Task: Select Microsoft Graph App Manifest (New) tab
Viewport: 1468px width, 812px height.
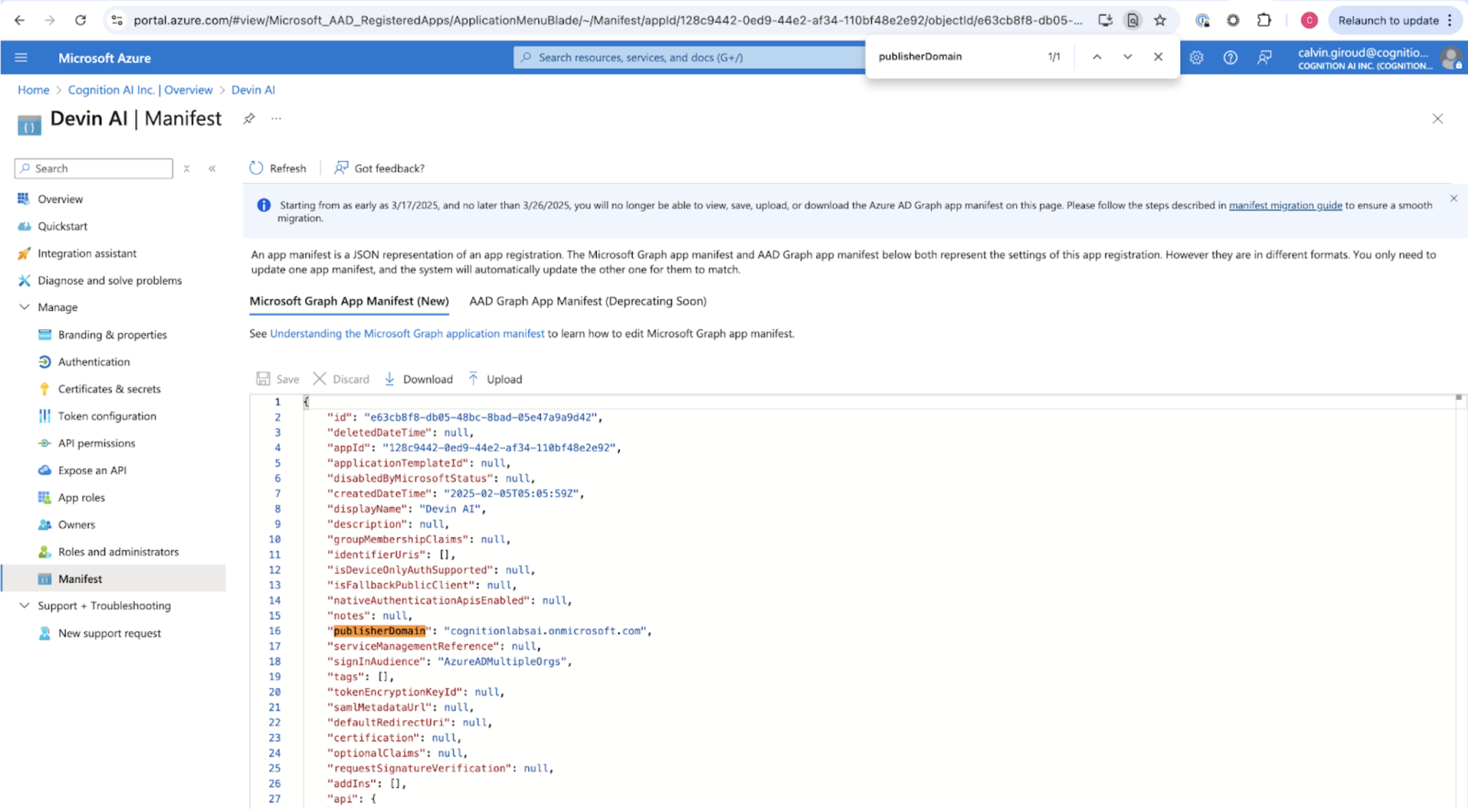Action: tap(349, 301)
